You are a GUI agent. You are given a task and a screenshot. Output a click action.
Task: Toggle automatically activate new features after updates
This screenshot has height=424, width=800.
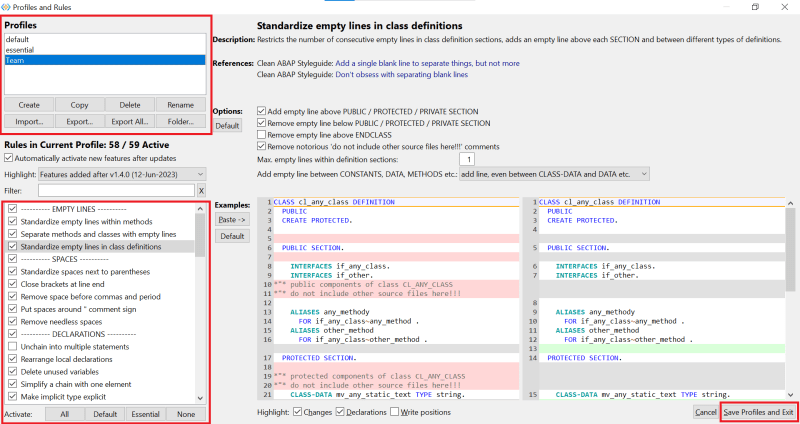point(9,158)
